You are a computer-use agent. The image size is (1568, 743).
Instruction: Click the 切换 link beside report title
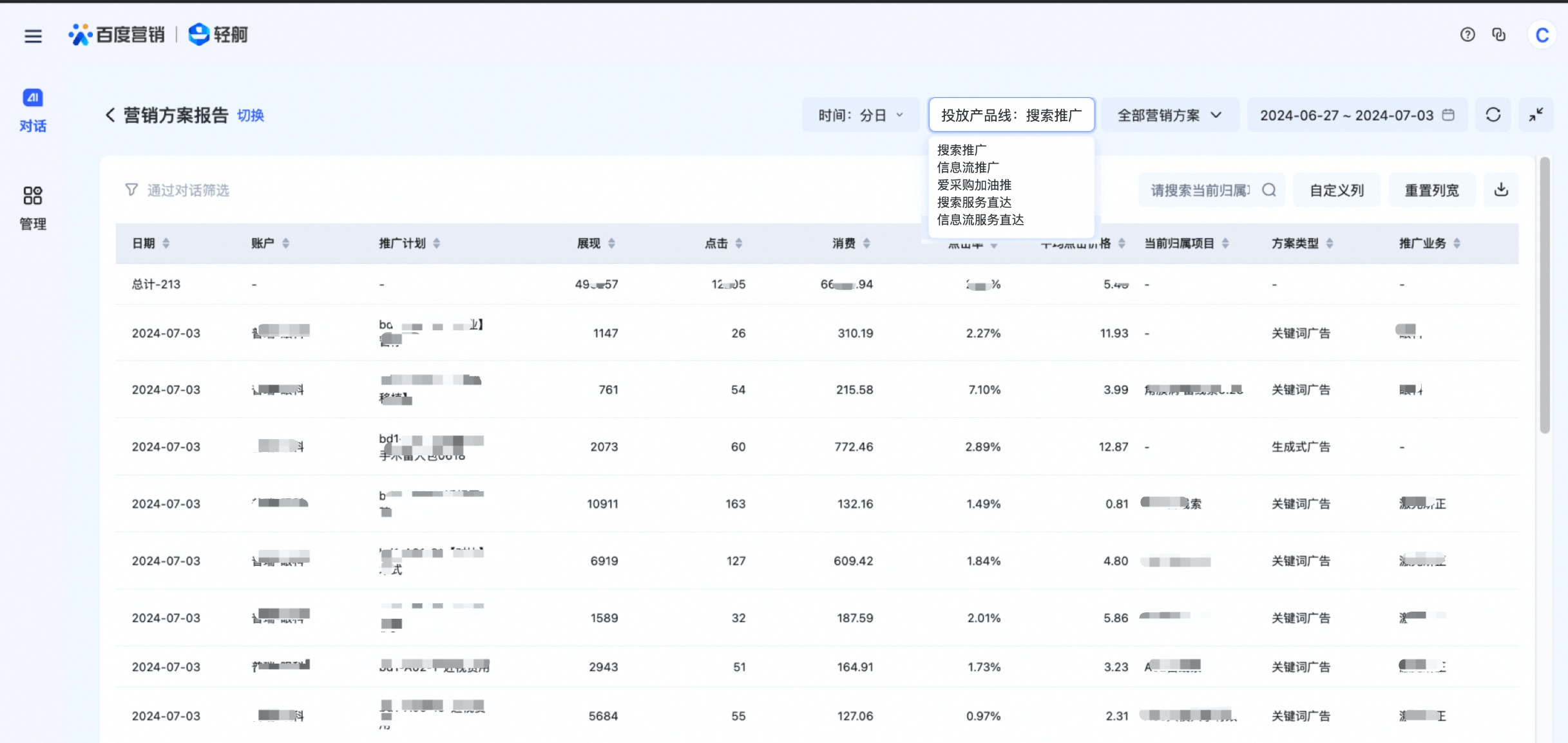pyautogui.click(x=250, y=115)
